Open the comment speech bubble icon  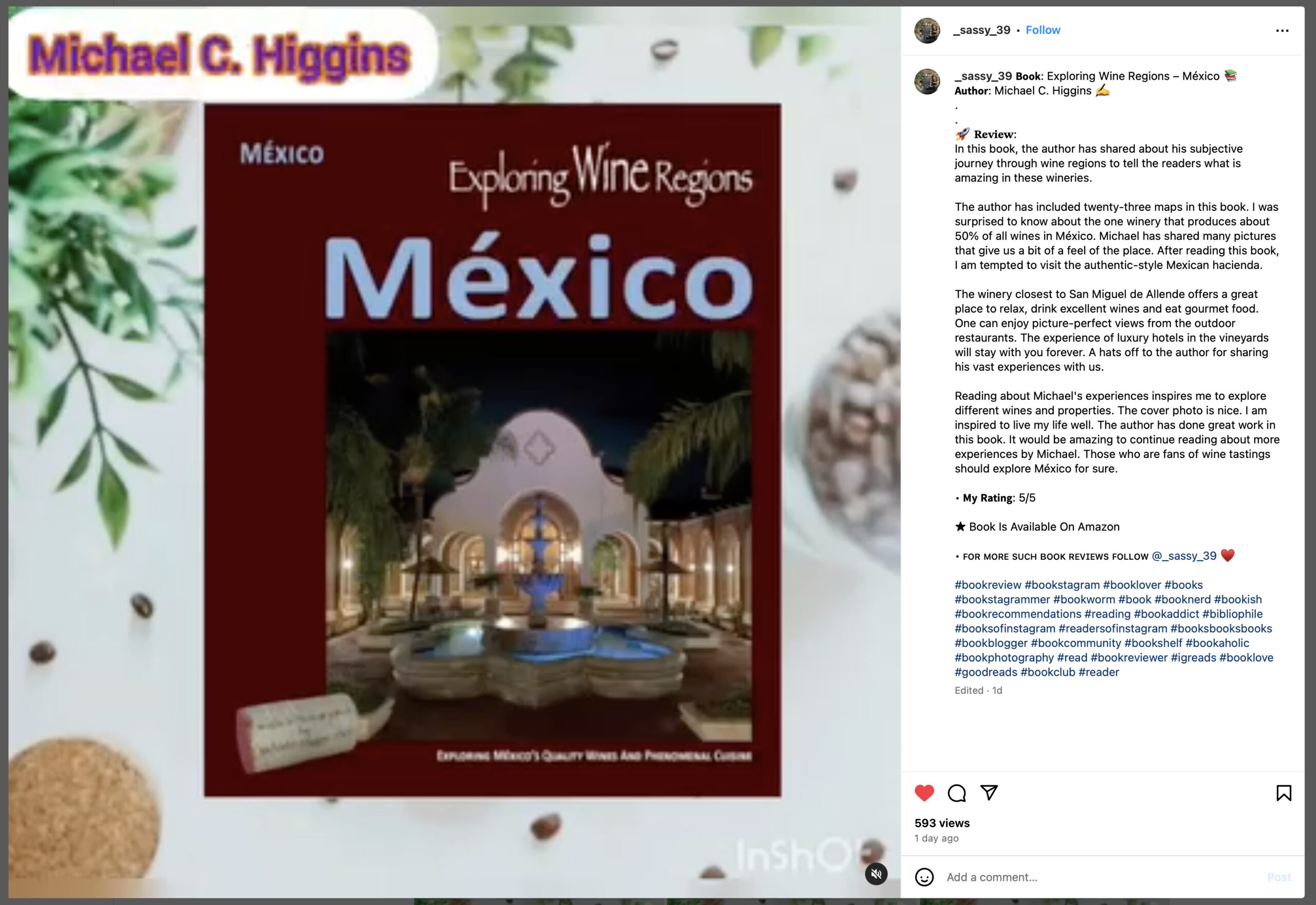click(x=957, y=793)
